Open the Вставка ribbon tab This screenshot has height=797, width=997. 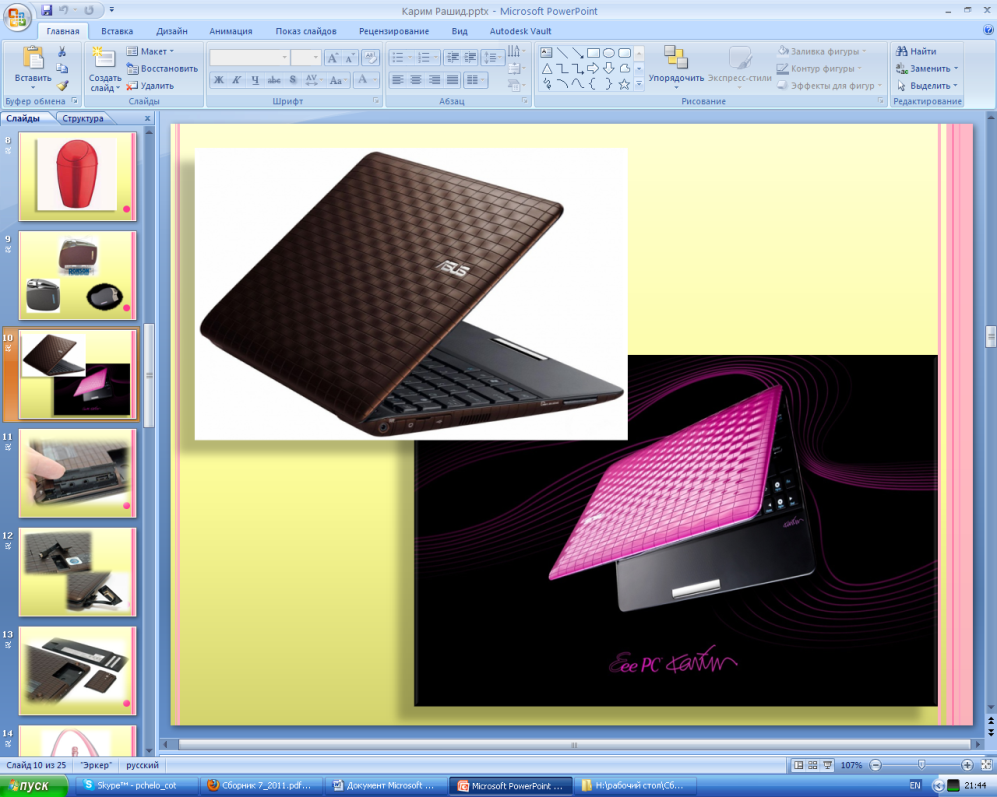[x=117, y=31]
